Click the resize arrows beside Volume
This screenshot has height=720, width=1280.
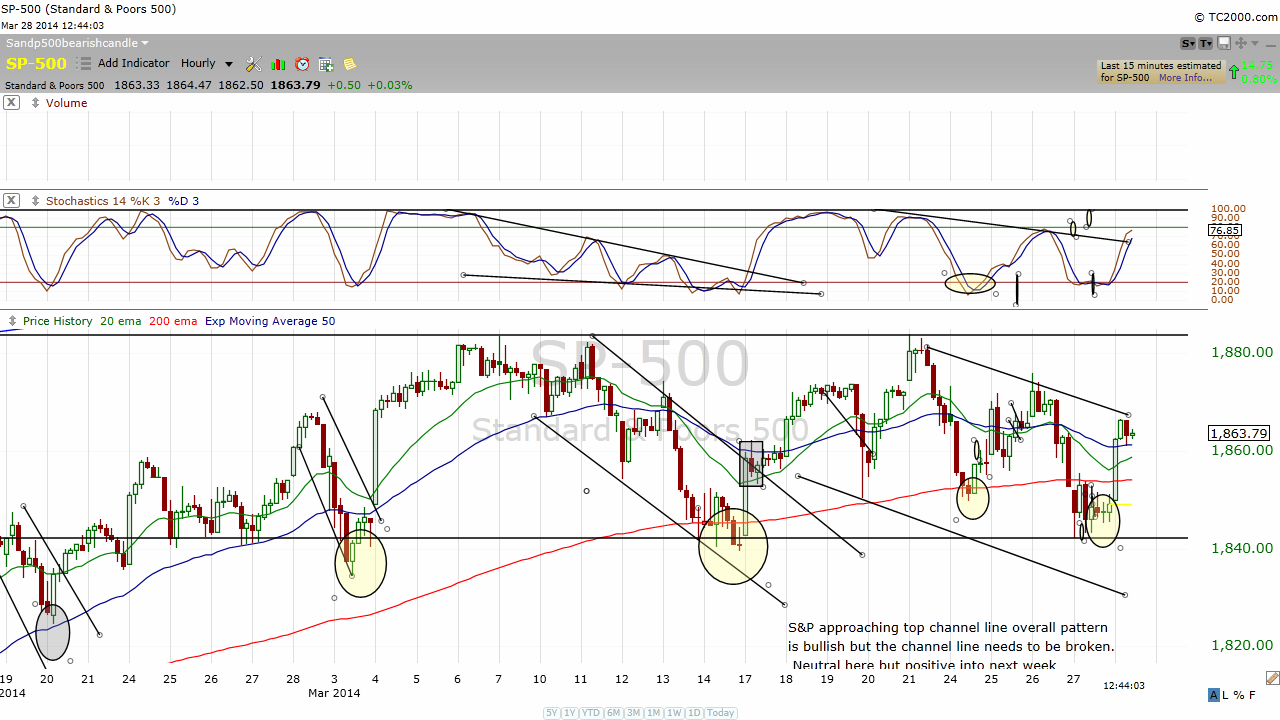coord(36,103)
